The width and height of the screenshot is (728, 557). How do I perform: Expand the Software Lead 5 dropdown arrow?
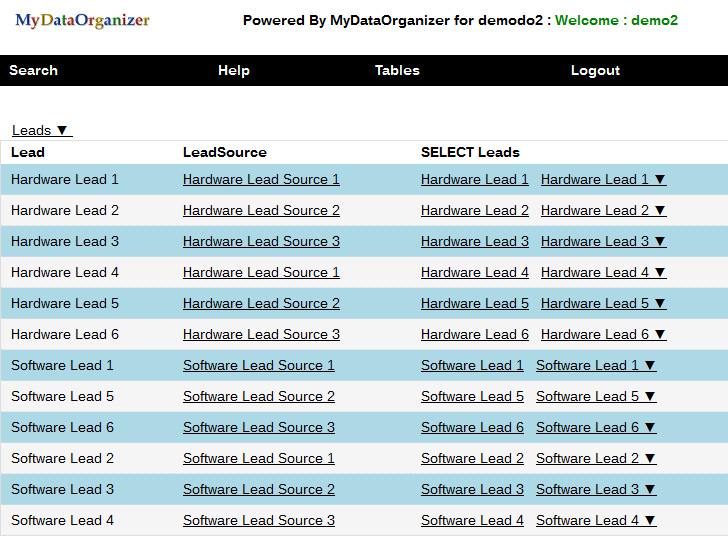point(649,397)
